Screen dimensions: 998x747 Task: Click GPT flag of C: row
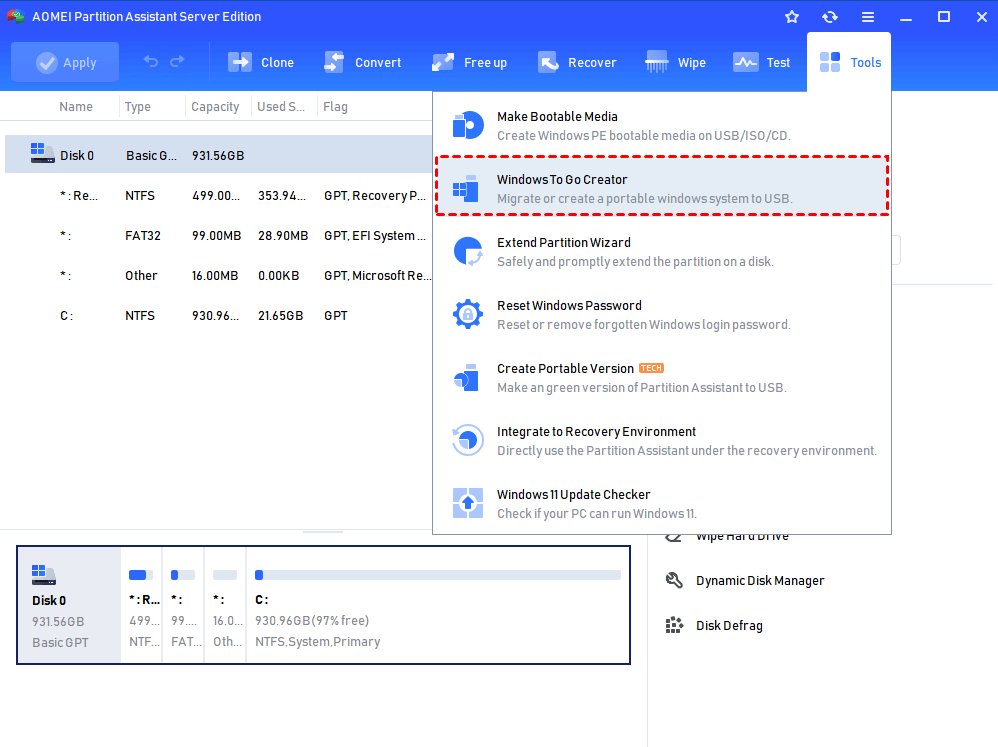point(335,316)
